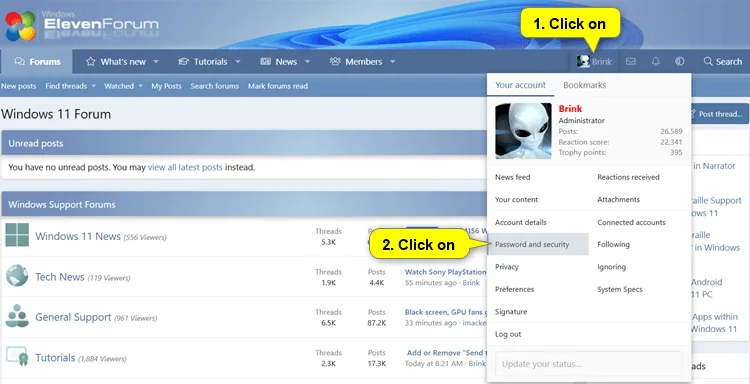The image size is (750, 384).
Task: Expand the News dropdown arrow
Action: pos(308,62)
